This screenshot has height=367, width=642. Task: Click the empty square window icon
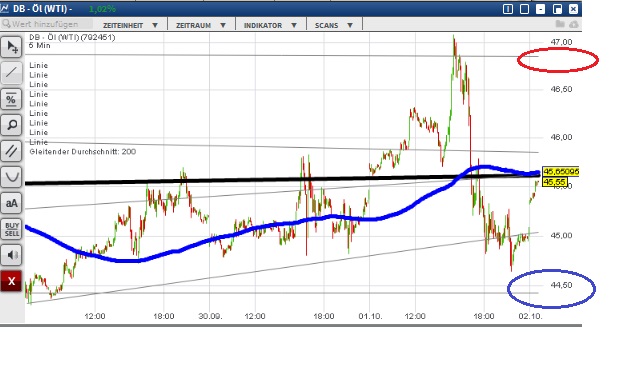pos(524,9)
